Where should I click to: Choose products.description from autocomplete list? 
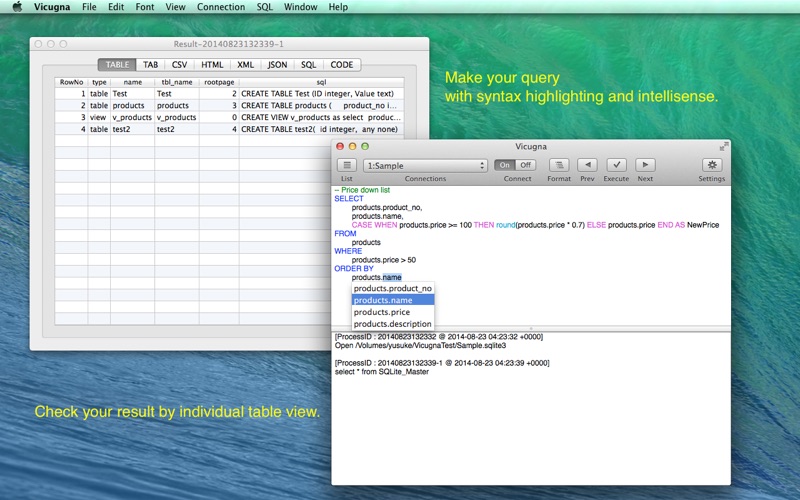pos(393,323)
